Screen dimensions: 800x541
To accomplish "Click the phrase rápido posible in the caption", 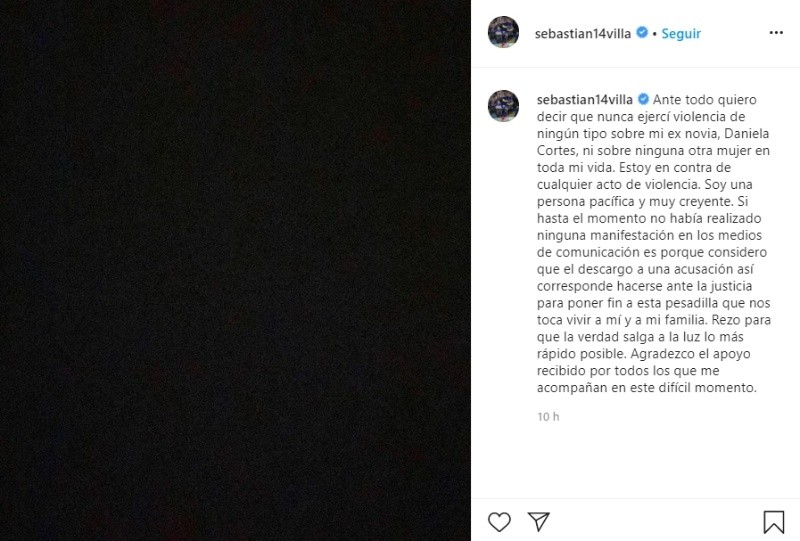I will [581, 354].
